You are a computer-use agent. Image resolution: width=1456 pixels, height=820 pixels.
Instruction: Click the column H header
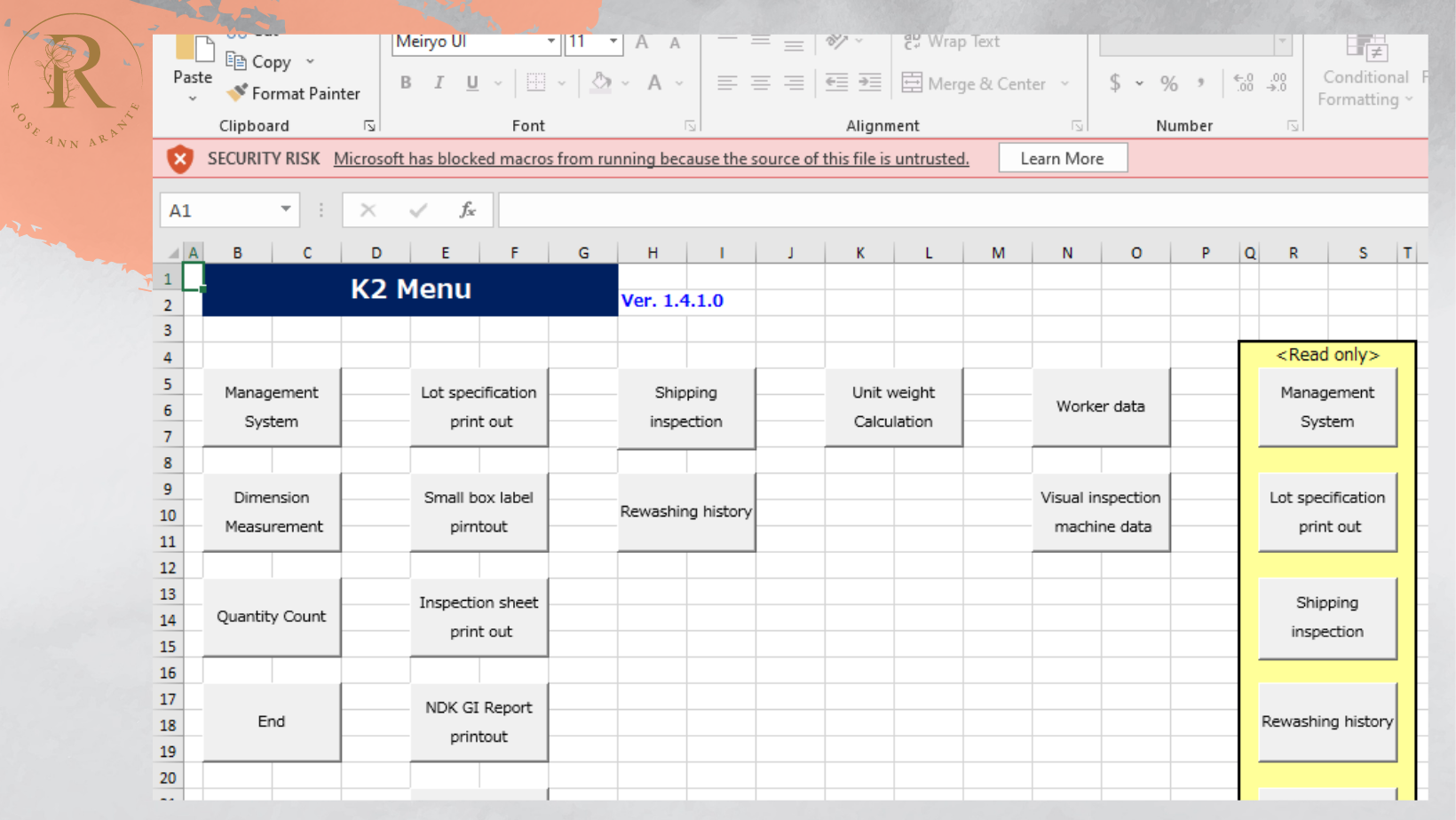pos(653,253)
